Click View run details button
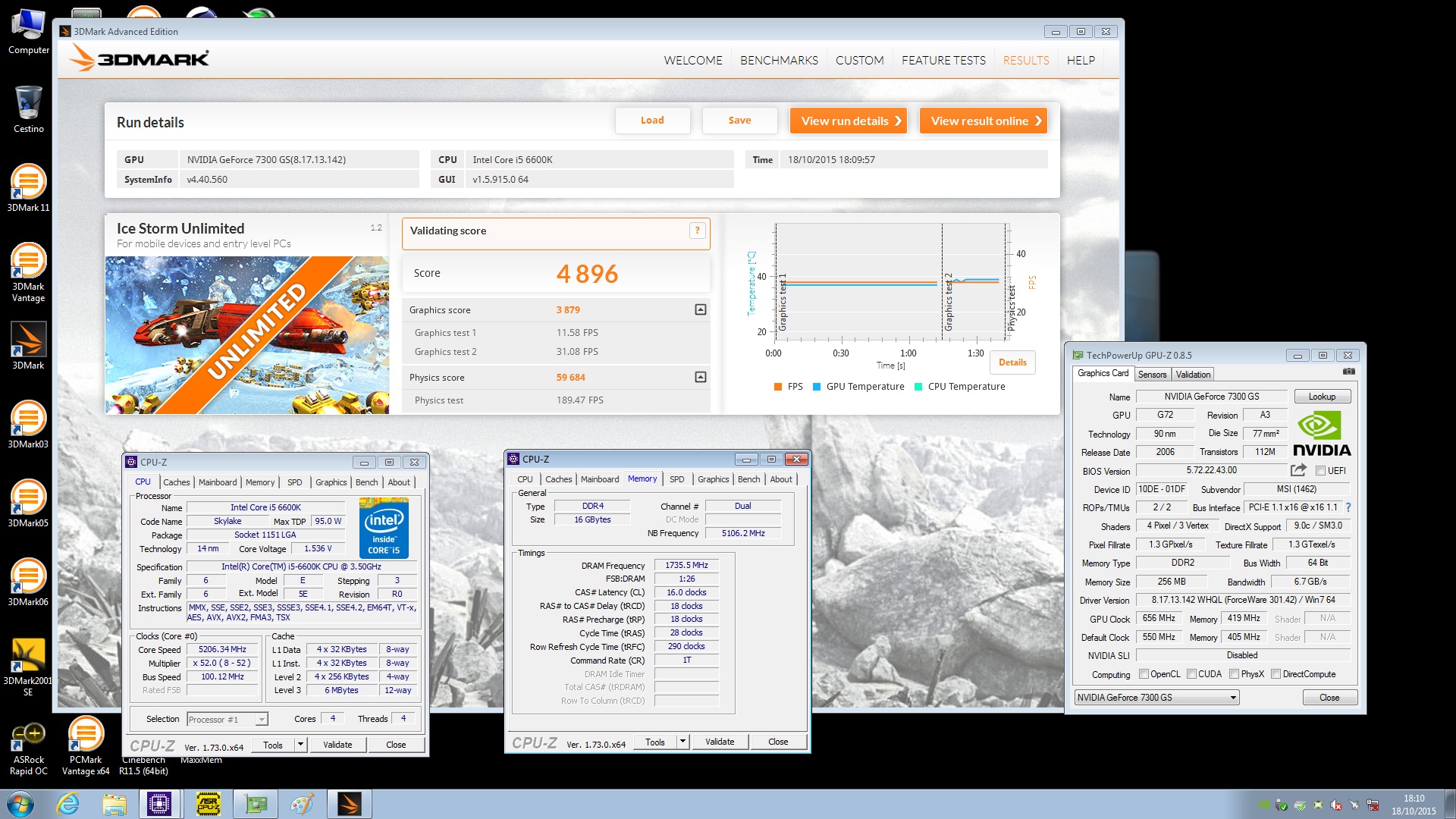This screenshot has height=819, width=1456. click(849, 121)
